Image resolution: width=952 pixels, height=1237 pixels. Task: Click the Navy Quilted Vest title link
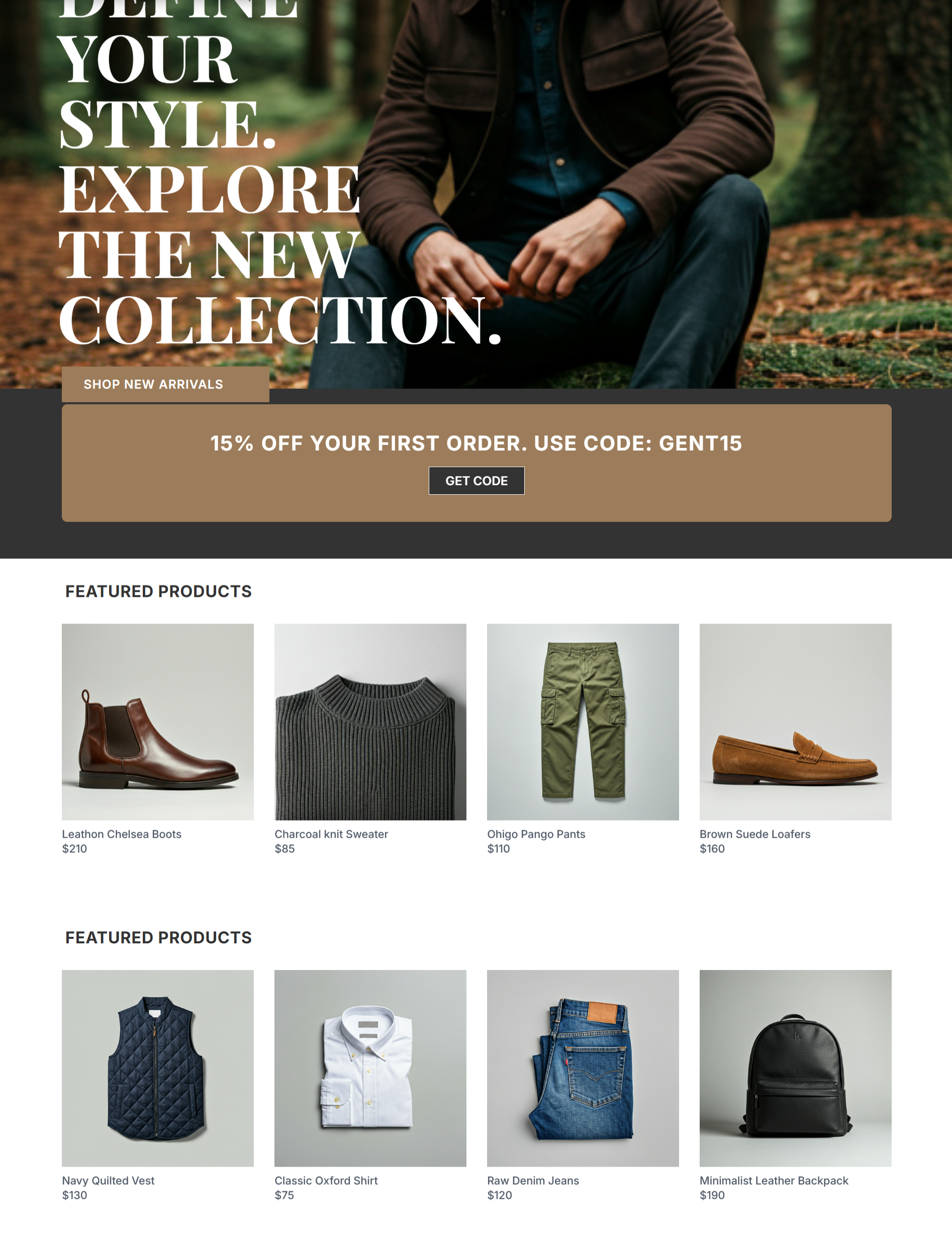pyautogui.click(x=108, y=1181)
